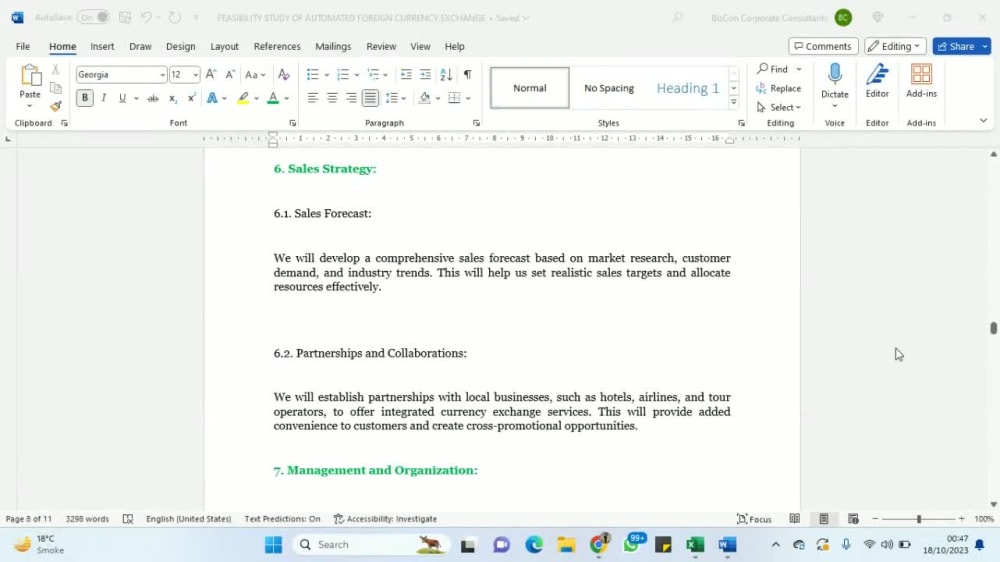Viewport: 1000px width, 562px height.
Task: Click the Share button
Action: click(x=955, y=47)
